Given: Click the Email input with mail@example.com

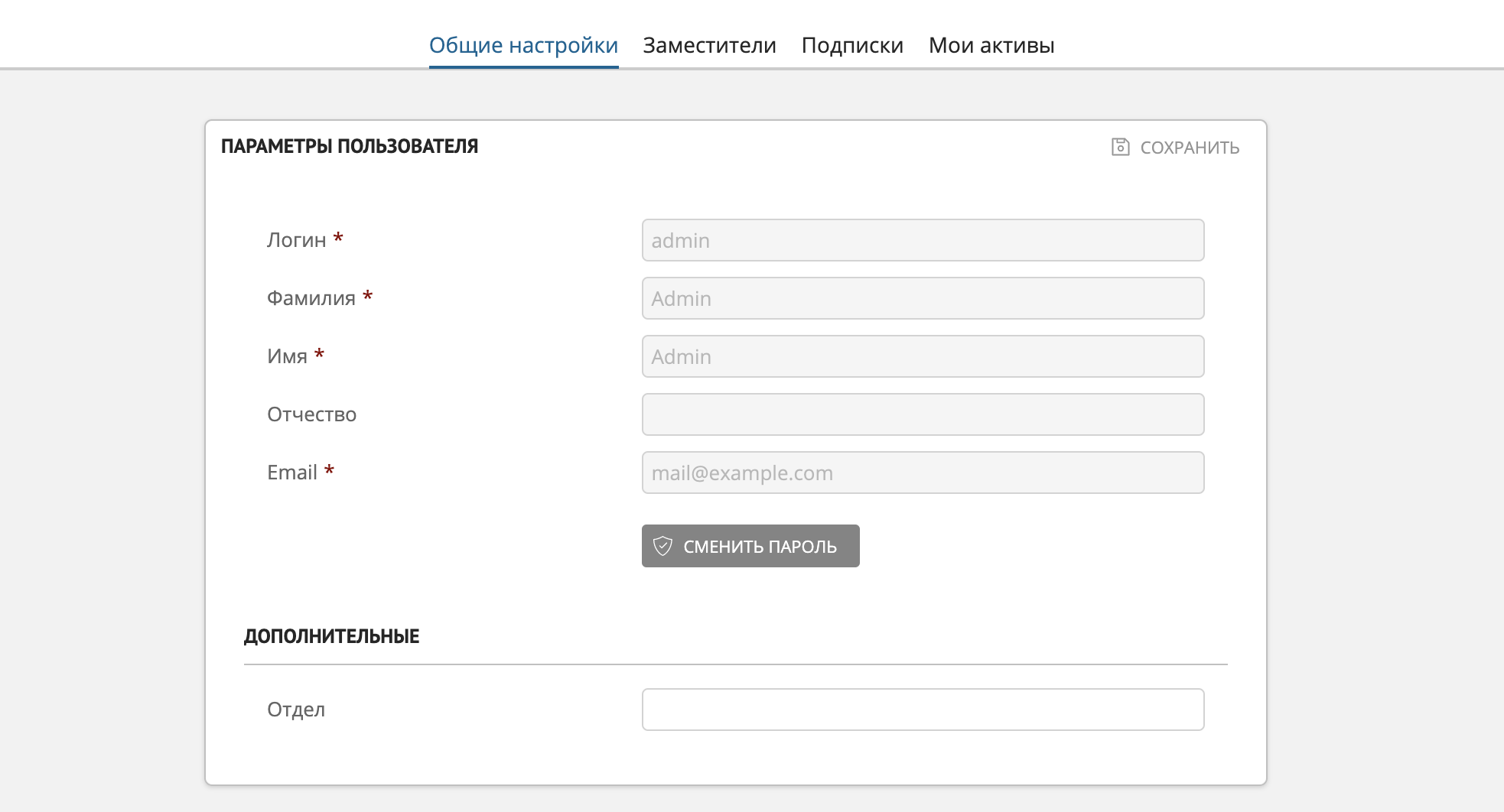Looking at the screenshot, I should [923, 473].
